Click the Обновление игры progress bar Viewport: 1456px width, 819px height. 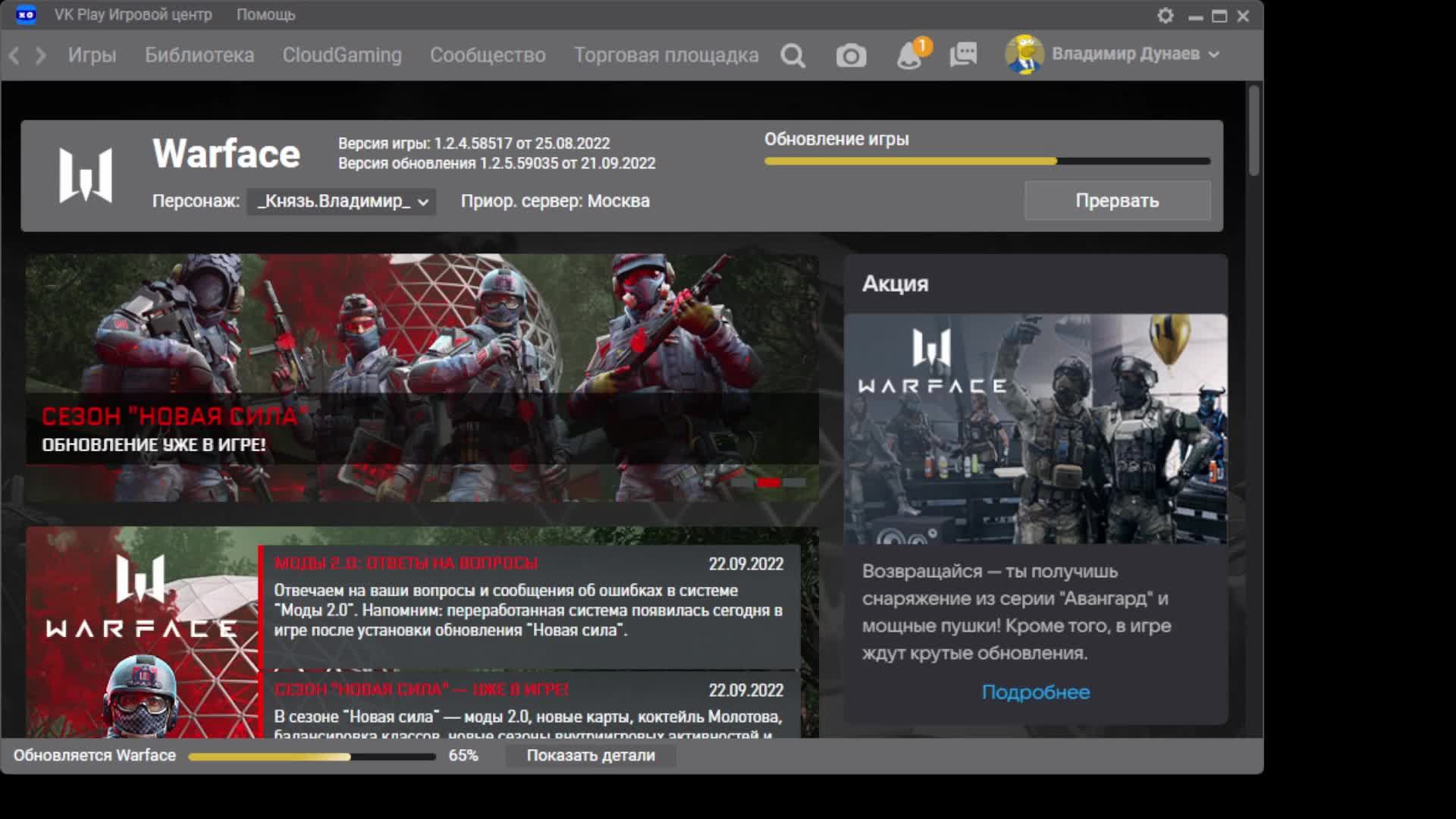pyautogui.click(x=987, y=161)
